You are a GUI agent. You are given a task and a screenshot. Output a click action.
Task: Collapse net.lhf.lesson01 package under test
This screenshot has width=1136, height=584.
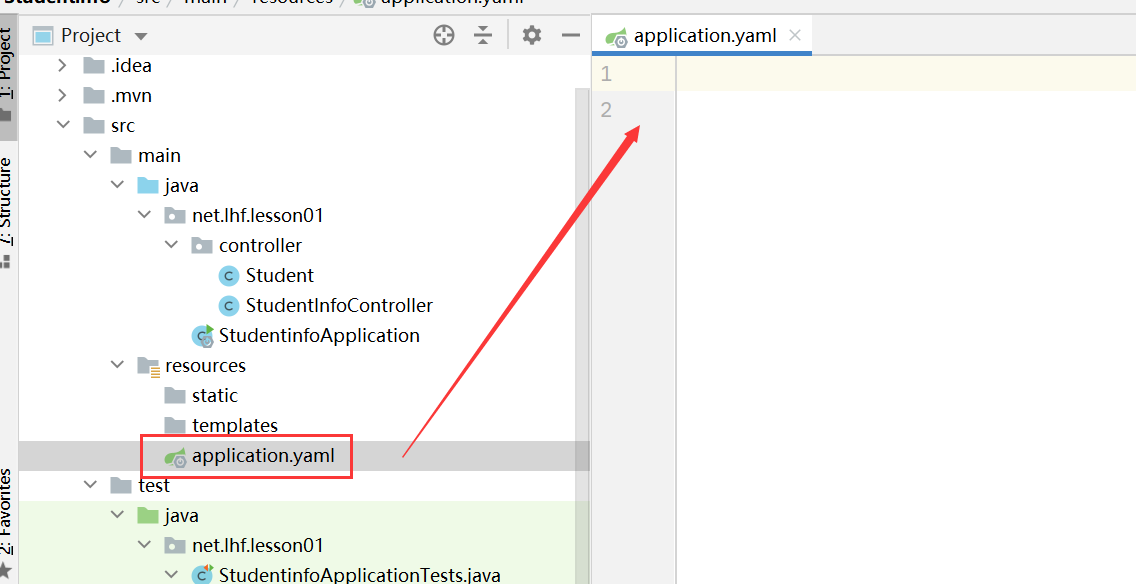[x=144, y=545]
